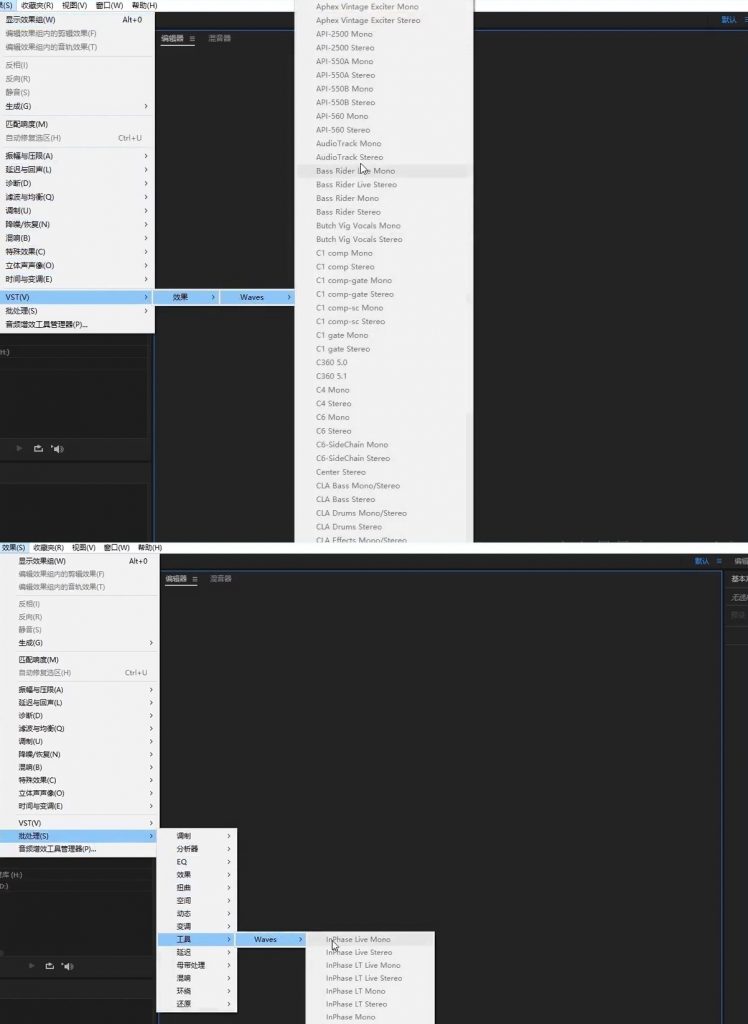The height and width of the screenshot is (1024, 748).
Task: Select CLA Bass Mono/Stereo
Action: 357,486
